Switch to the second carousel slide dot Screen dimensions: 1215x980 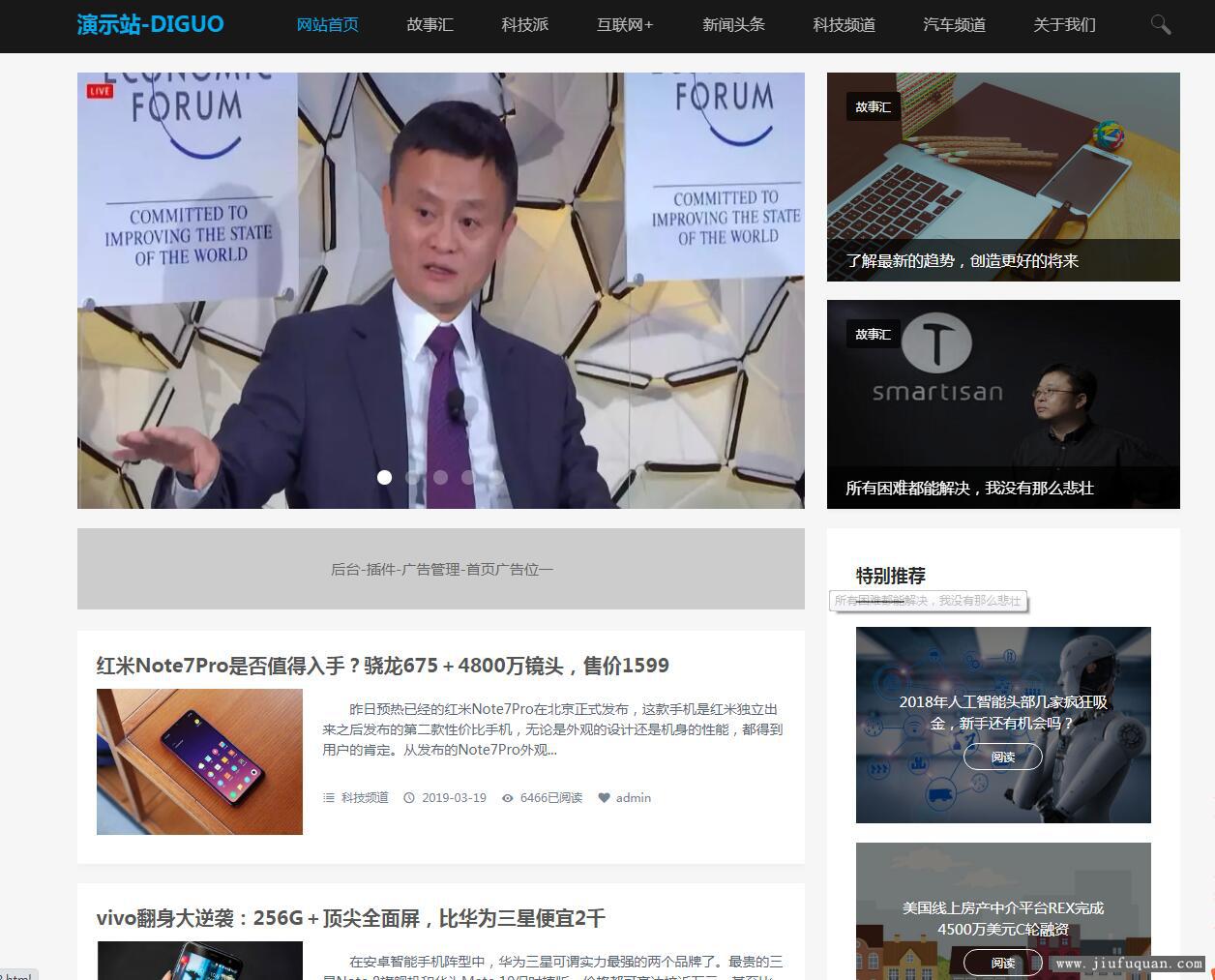(x=412, y=477)
